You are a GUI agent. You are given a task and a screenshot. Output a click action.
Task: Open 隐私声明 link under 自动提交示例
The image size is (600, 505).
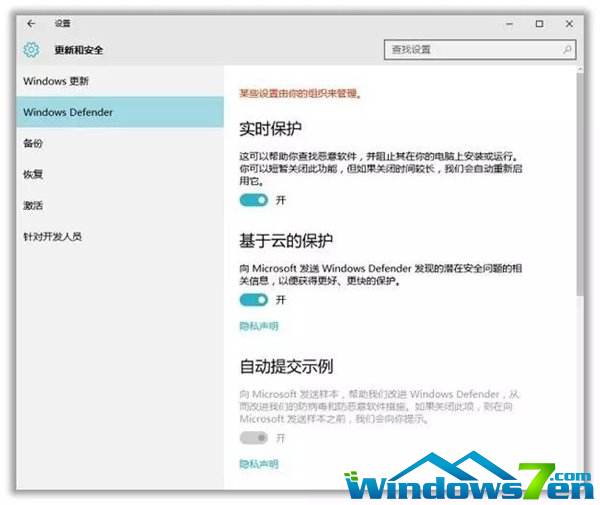click(x=259, y=464)
